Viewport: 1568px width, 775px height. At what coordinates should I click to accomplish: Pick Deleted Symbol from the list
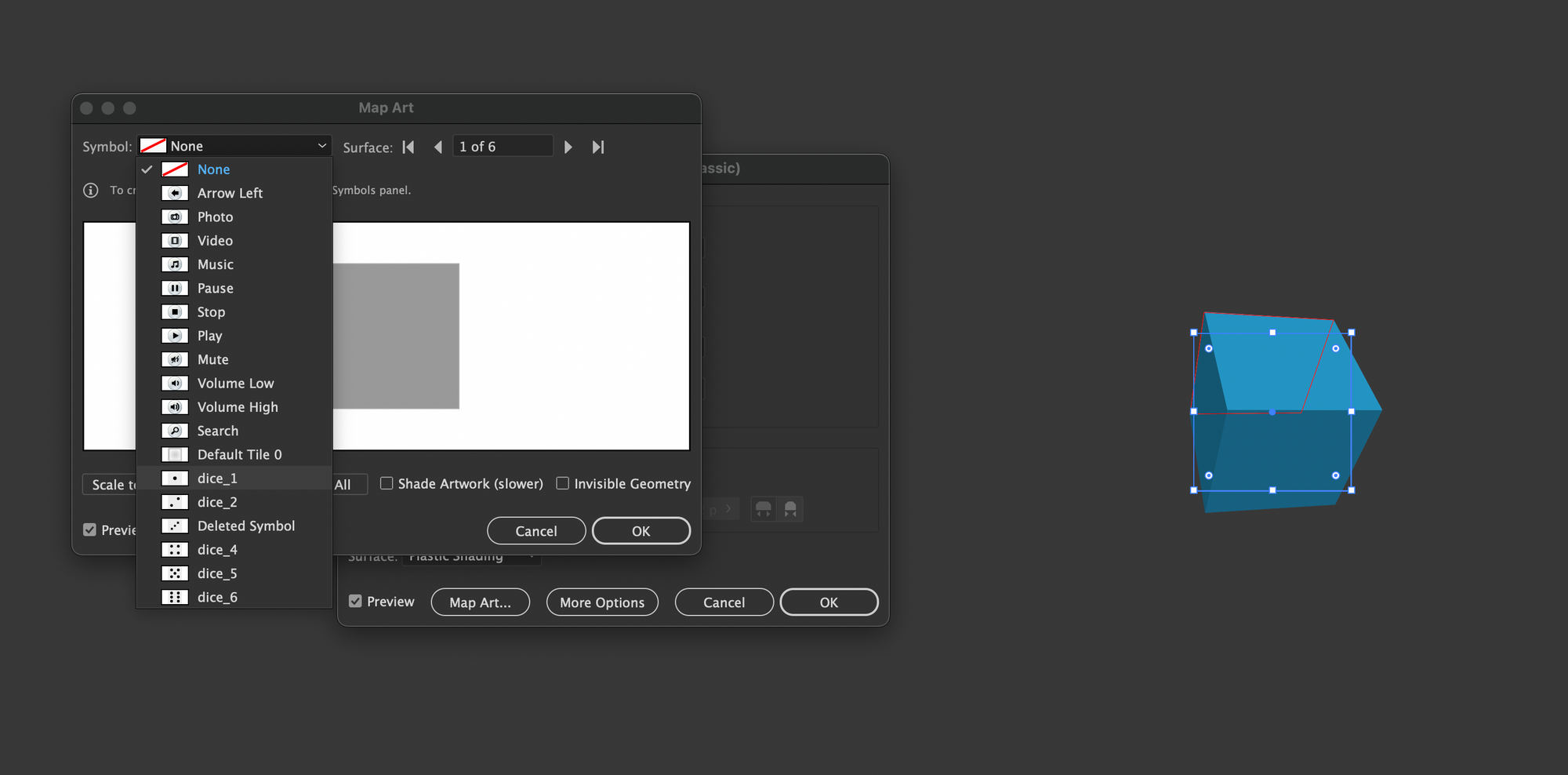(234, 526)
